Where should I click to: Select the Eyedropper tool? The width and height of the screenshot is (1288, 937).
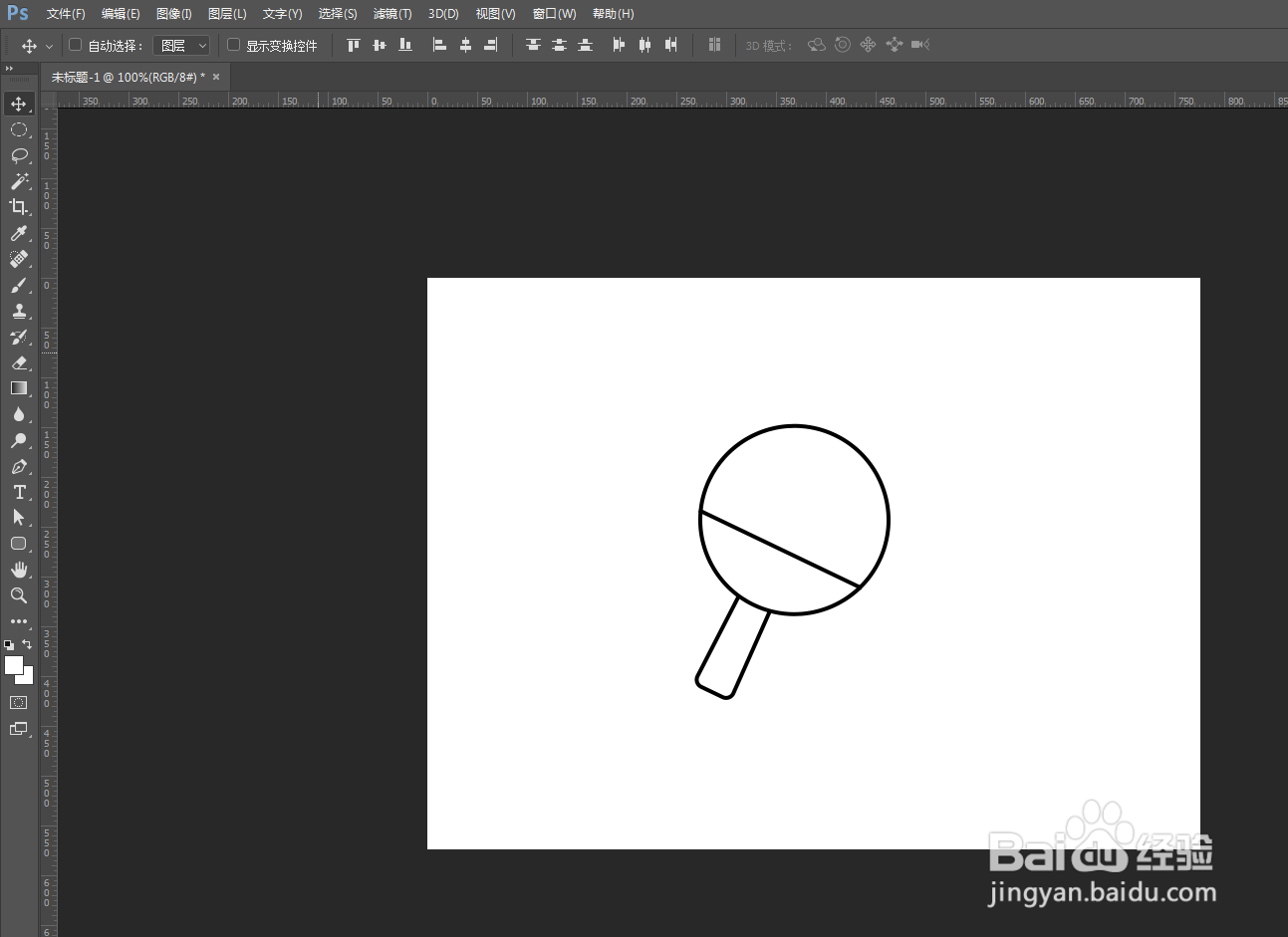tap(19, 233)
